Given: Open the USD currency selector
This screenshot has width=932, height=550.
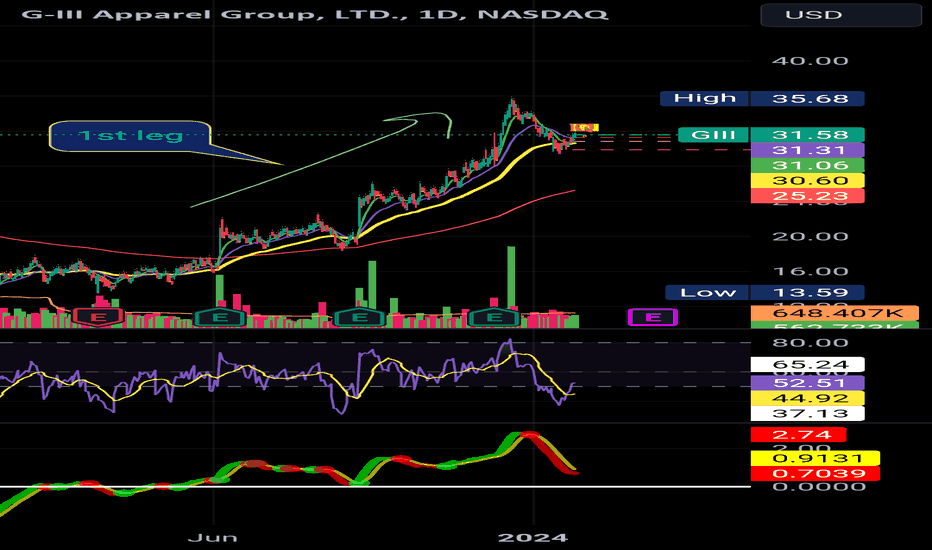Looking at the screenshot, I should point(840,15).
